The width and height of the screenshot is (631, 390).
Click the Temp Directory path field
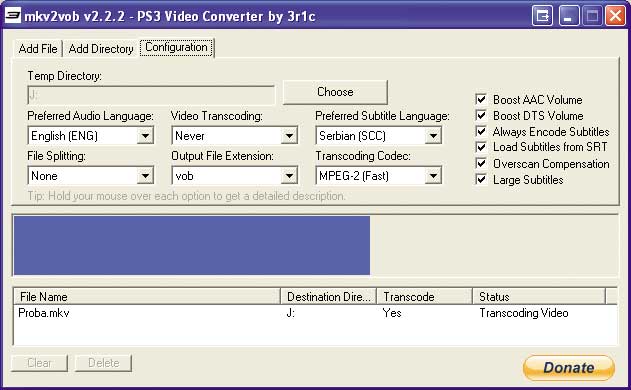151,95
